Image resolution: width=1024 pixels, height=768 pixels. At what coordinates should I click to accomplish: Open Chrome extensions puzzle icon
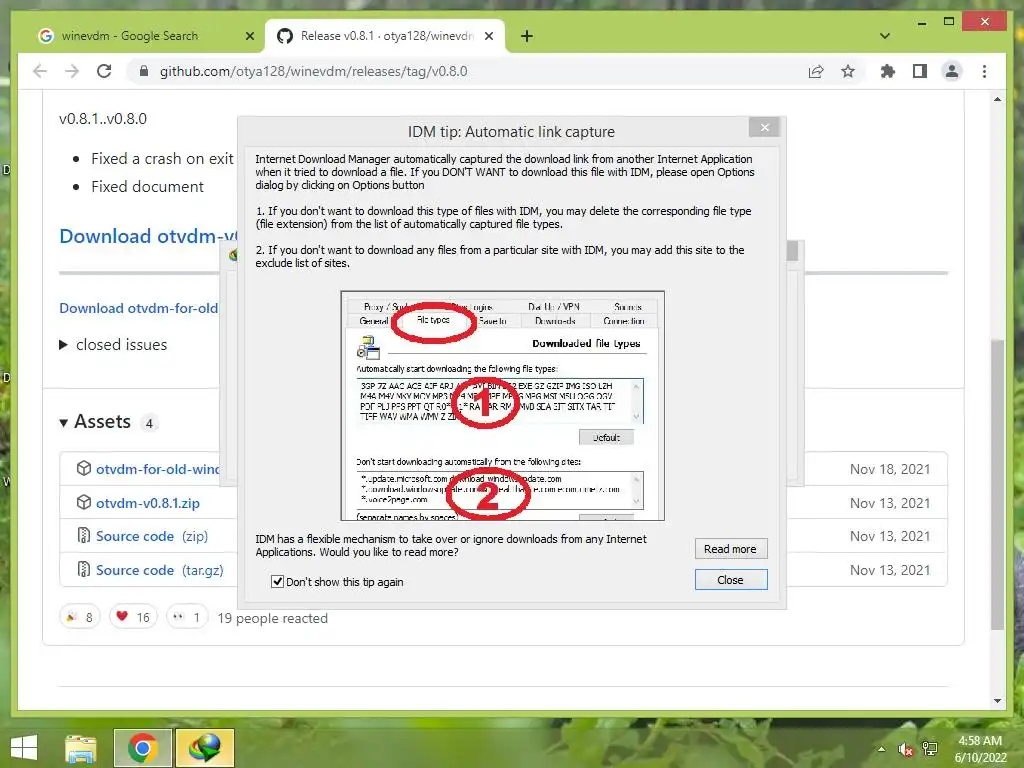(x=888, y=71)
